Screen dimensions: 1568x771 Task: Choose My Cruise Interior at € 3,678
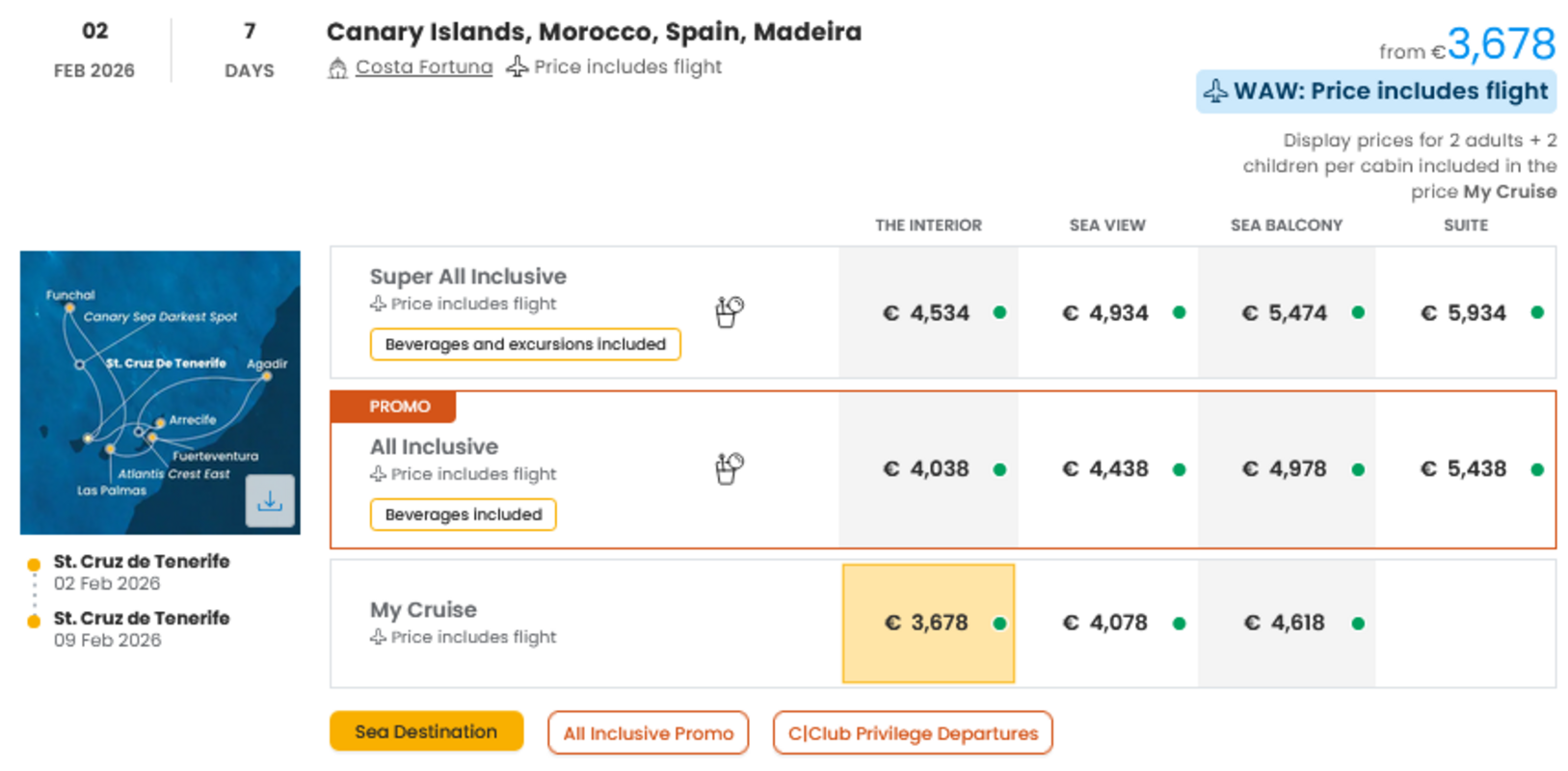click(x=928, y=623)
